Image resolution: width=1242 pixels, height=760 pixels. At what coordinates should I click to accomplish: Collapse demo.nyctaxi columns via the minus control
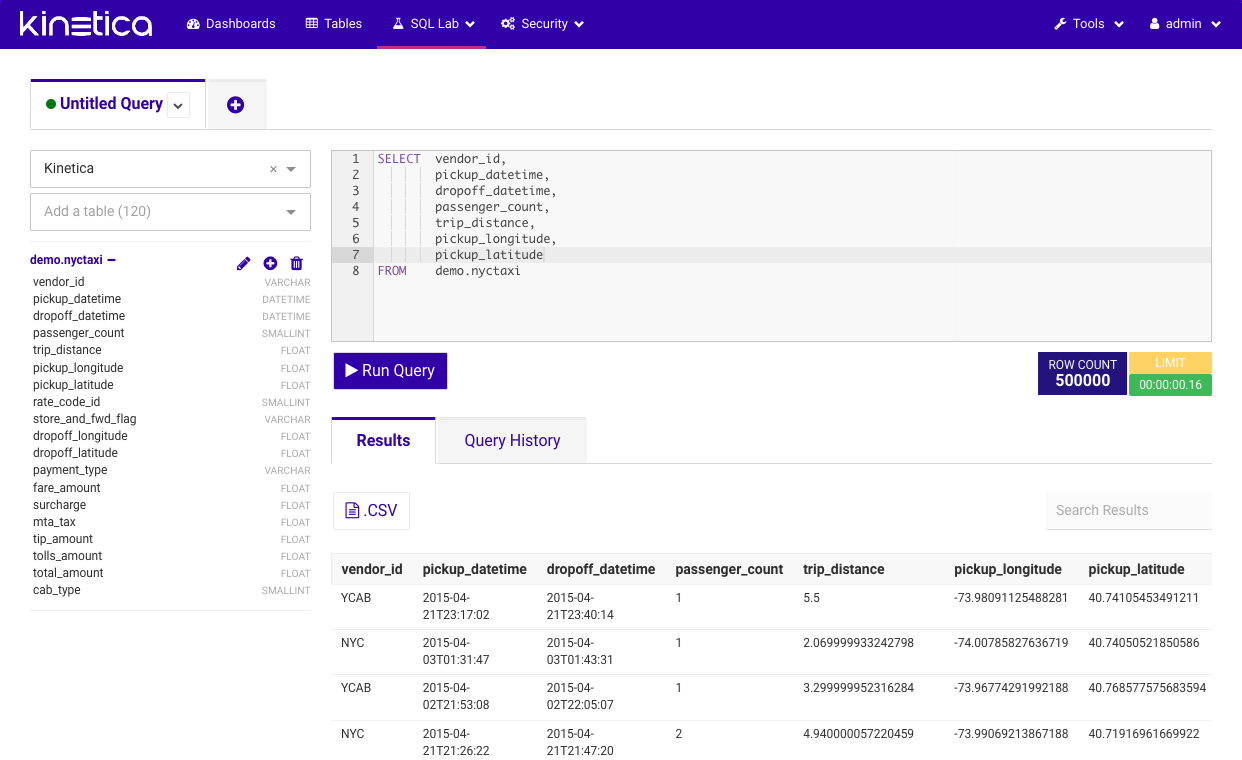pyautogui.click(x=110, y=259)
